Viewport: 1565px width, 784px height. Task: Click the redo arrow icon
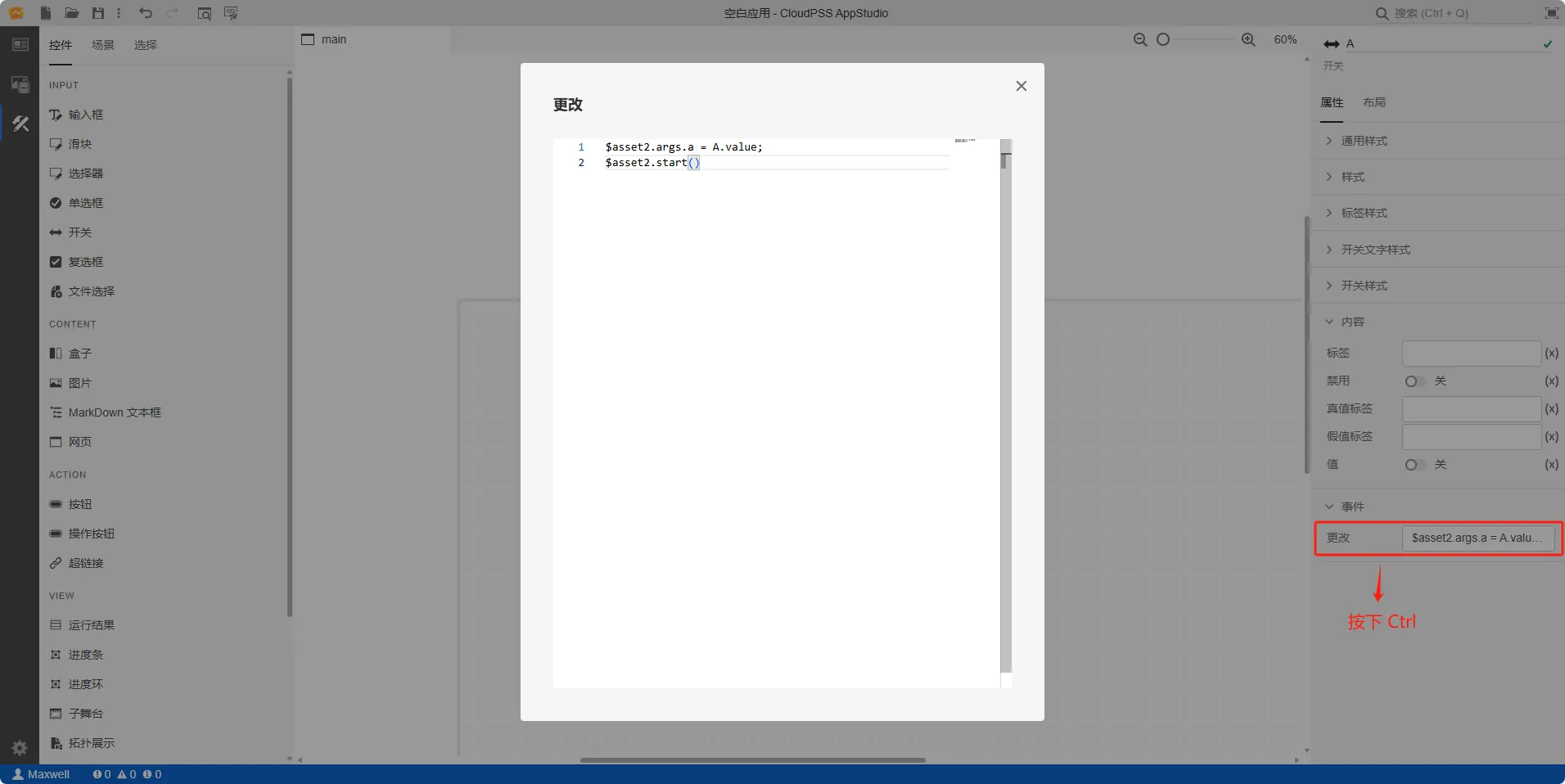172,13
